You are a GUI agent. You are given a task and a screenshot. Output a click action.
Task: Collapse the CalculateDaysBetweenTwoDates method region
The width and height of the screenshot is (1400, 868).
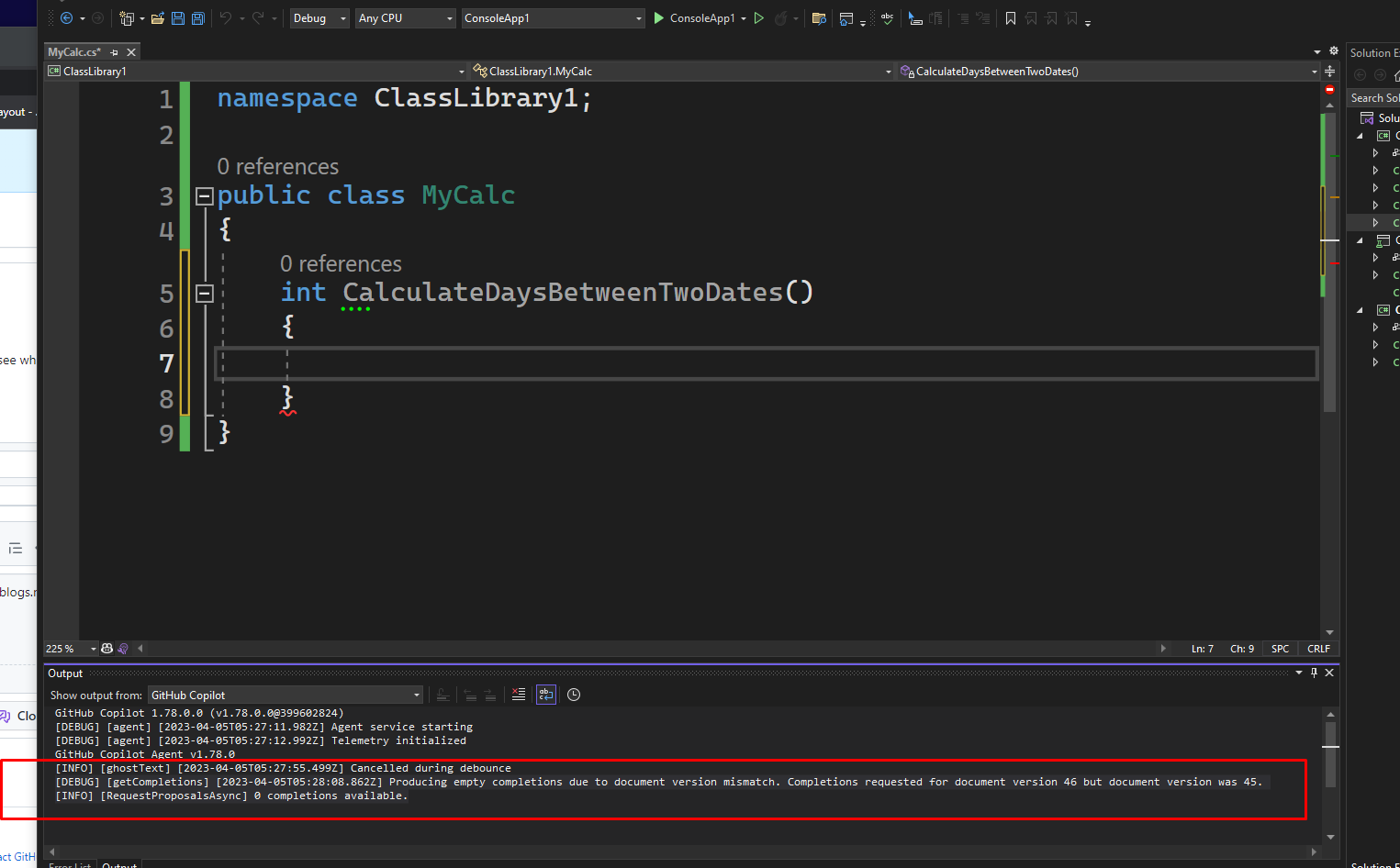click(x=205, y=293)
